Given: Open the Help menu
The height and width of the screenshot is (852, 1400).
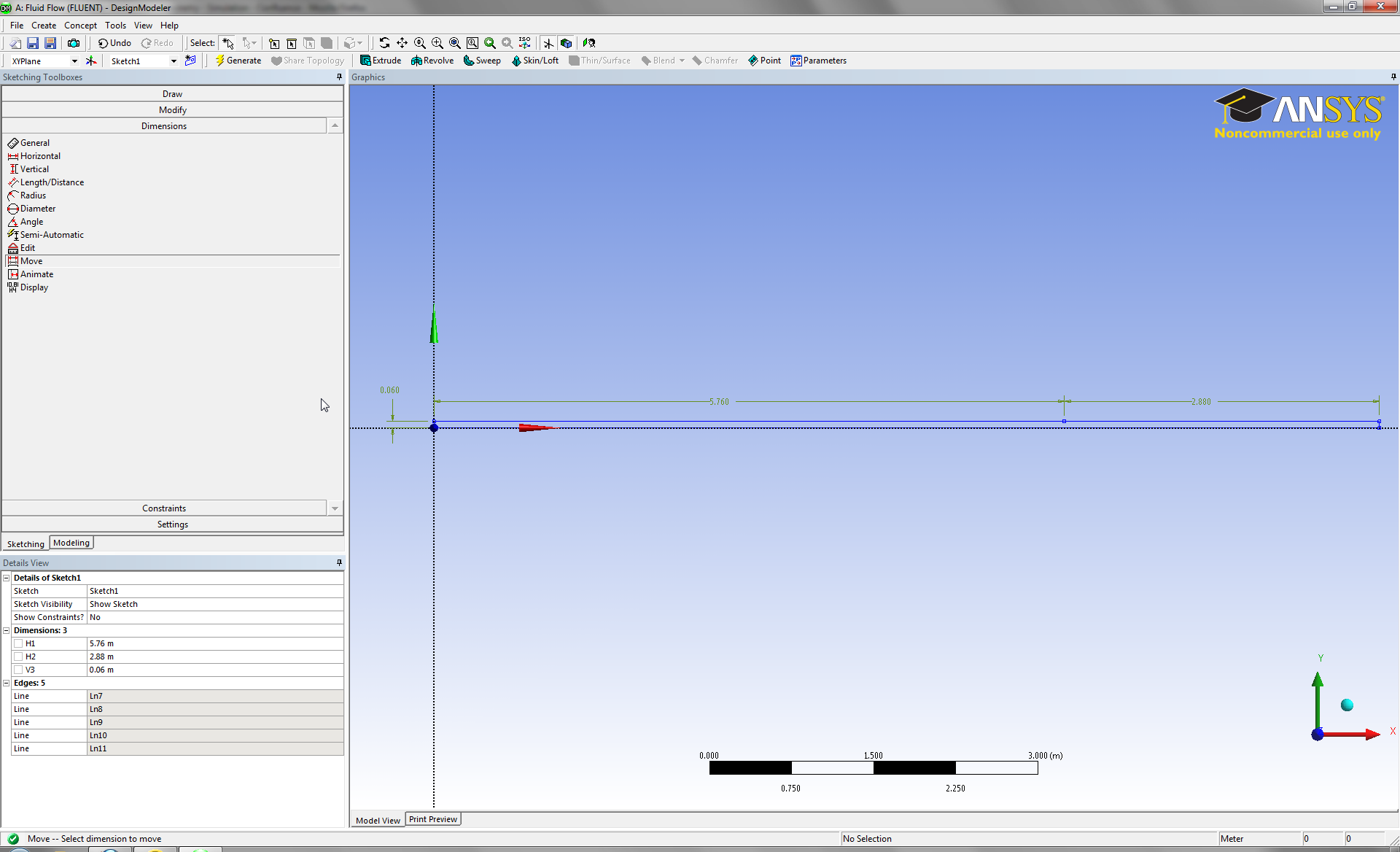Looking at the screenshot, I should 169,26.
